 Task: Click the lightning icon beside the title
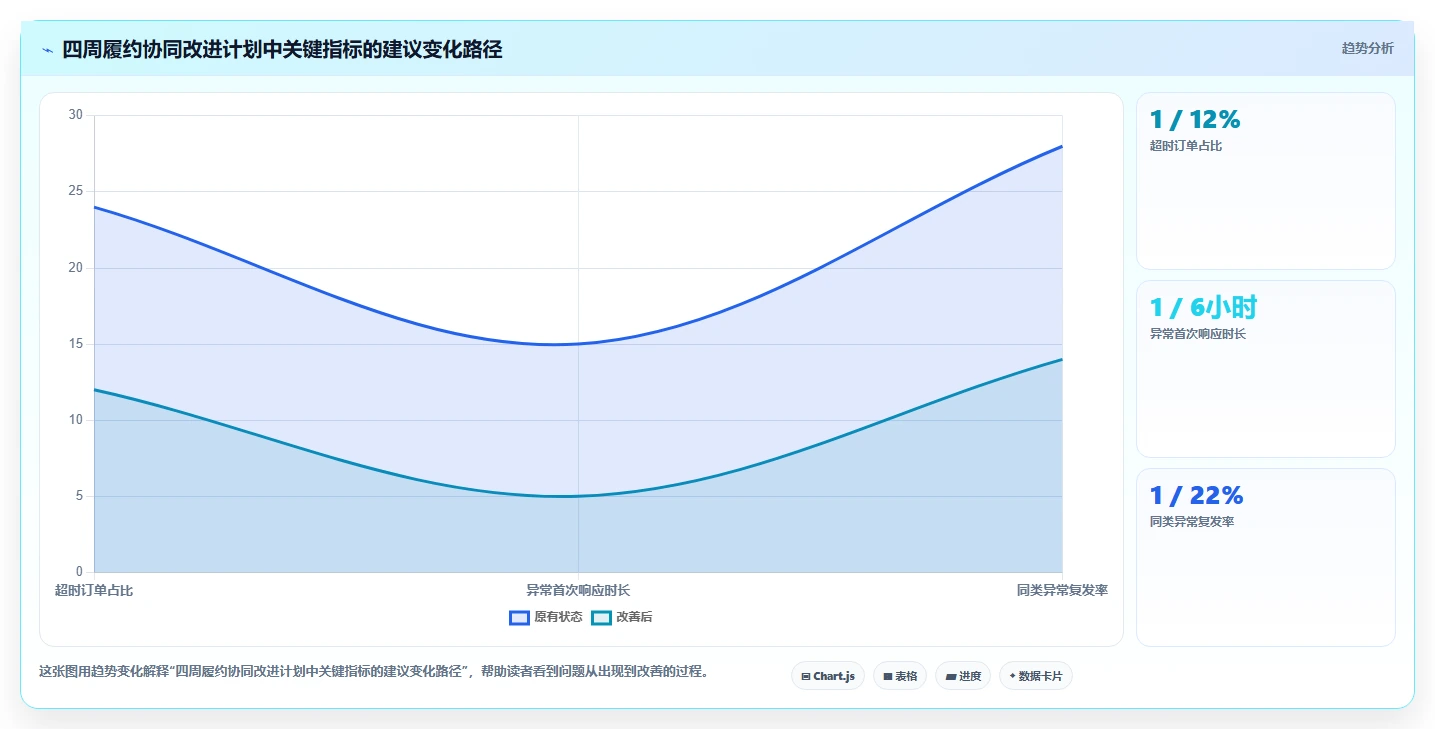47,50
